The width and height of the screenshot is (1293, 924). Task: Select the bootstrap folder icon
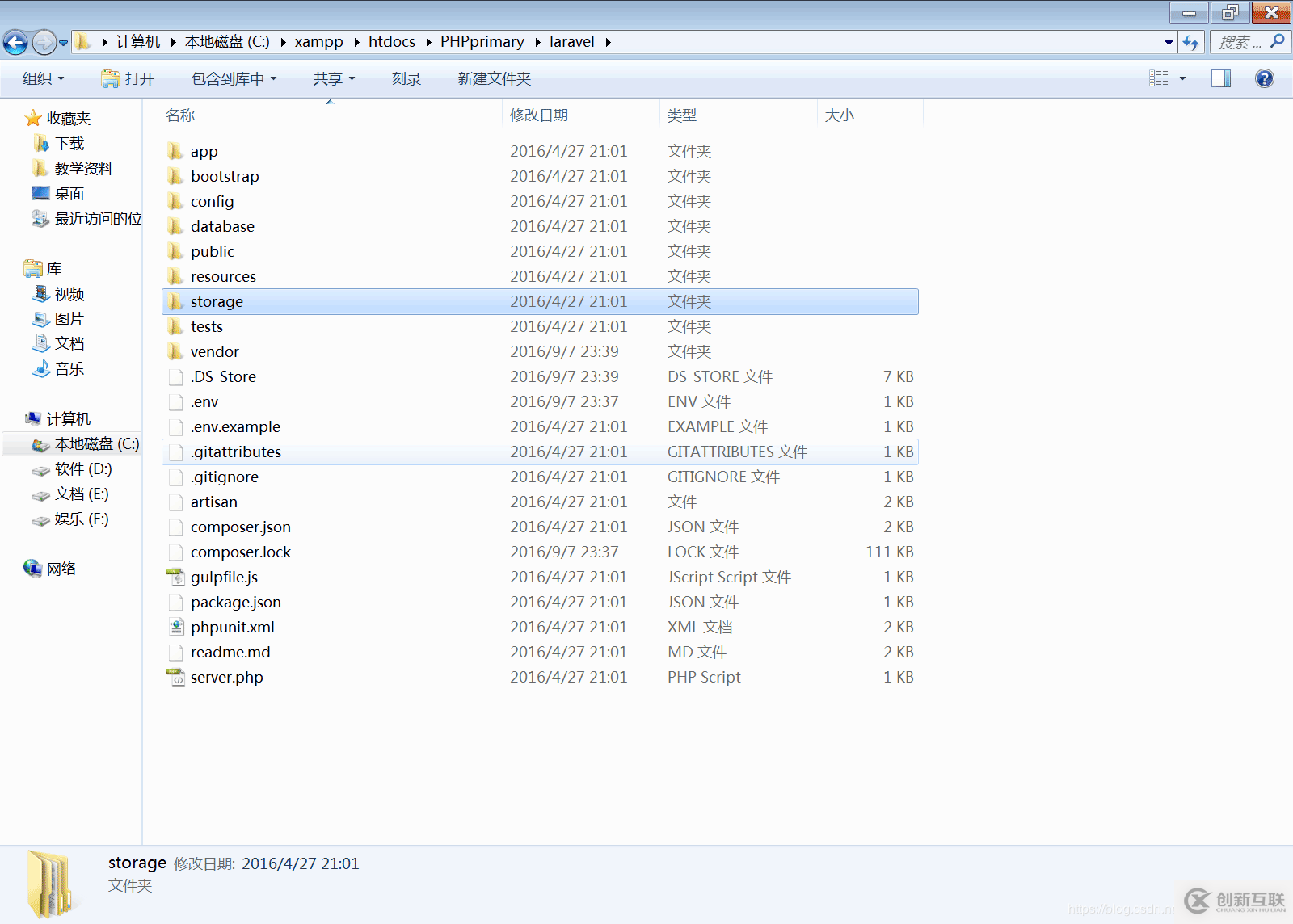(x=175, y=176)
